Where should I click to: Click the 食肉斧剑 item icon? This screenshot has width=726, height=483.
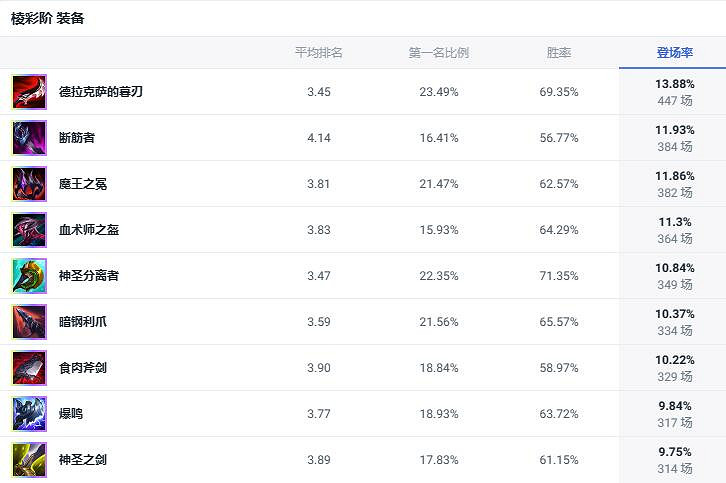coord(29,368)
